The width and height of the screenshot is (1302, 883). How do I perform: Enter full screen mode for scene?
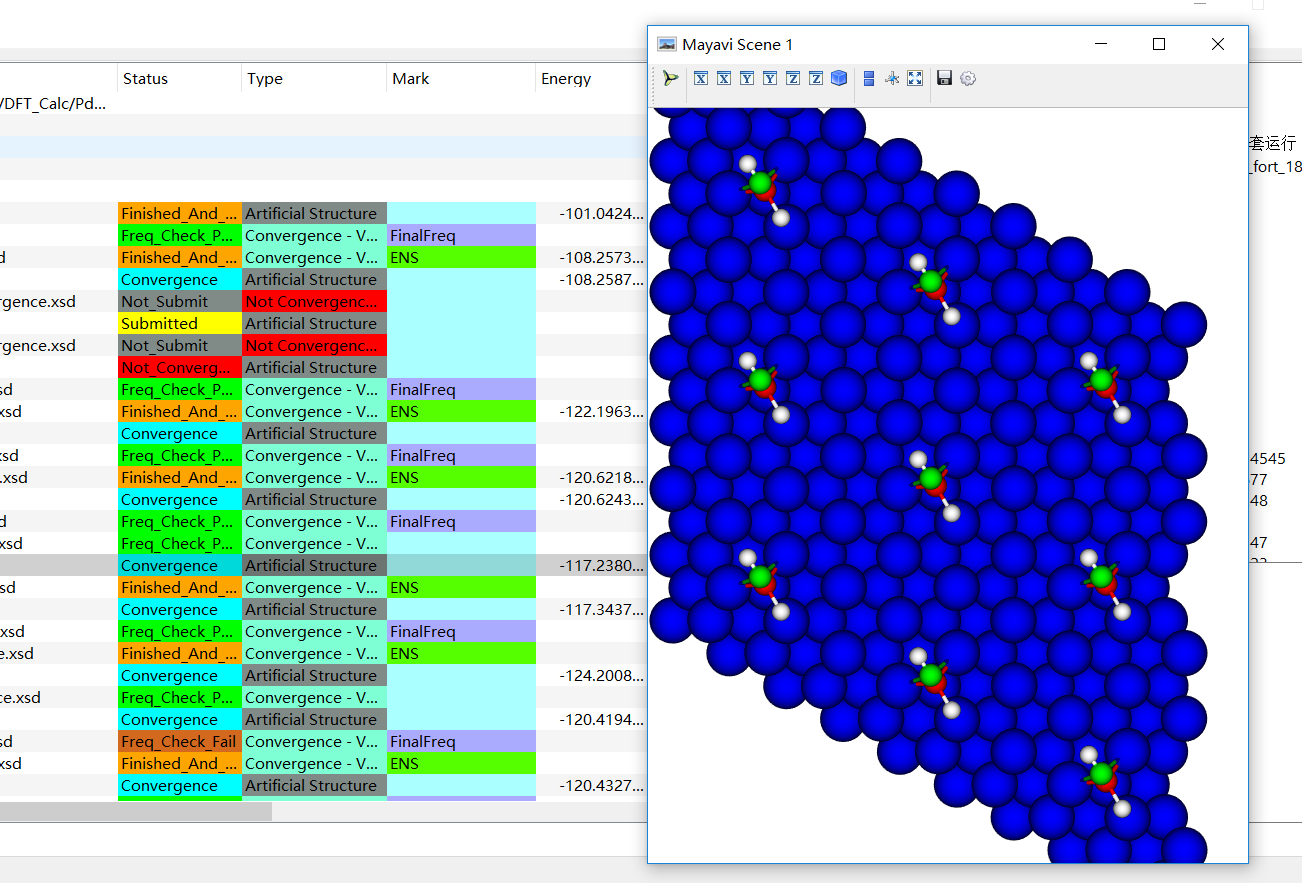(x=915, y=78)
